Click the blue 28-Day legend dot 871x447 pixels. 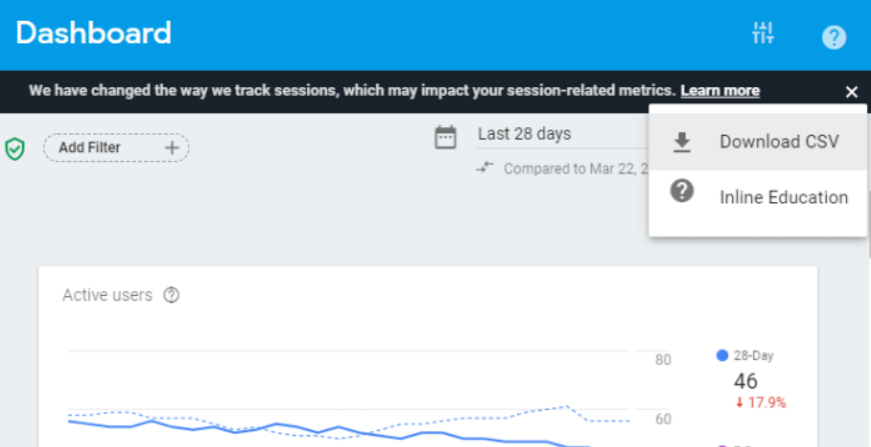(x=722, y=356)
